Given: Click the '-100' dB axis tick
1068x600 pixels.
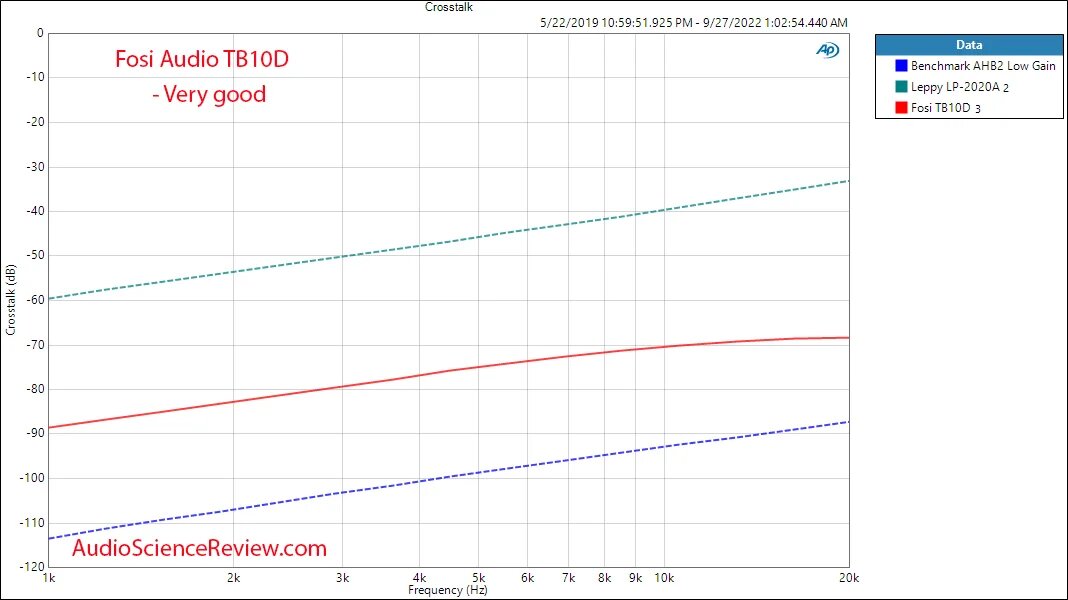Looking at the screenshot, I should pyautogui.click(x=33, y=478).
